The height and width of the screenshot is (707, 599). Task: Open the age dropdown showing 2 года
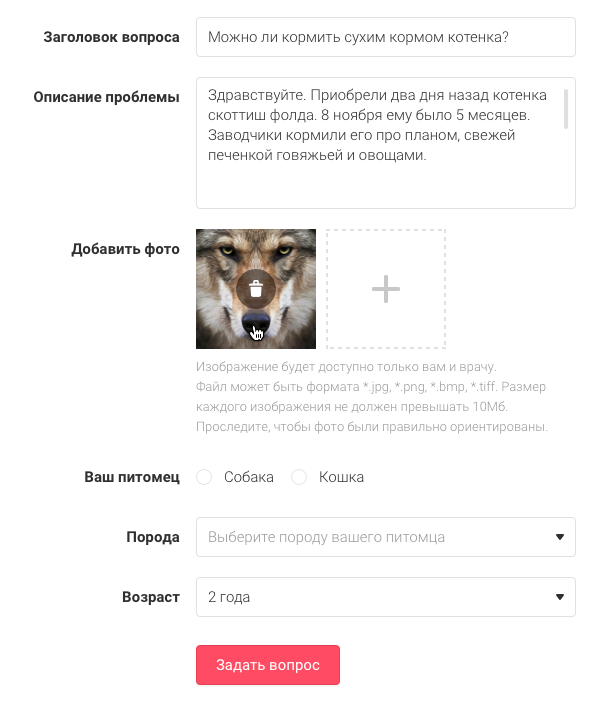[x=386, y=597]
